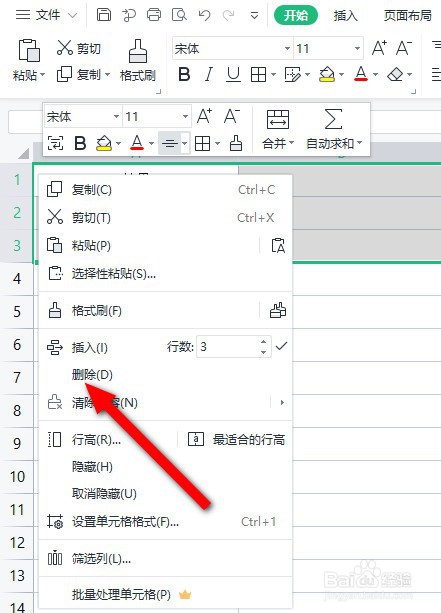This screenshot has height=613, width=441.
Task: Click mini toolbar format painter brush
Action: [236, 143]
